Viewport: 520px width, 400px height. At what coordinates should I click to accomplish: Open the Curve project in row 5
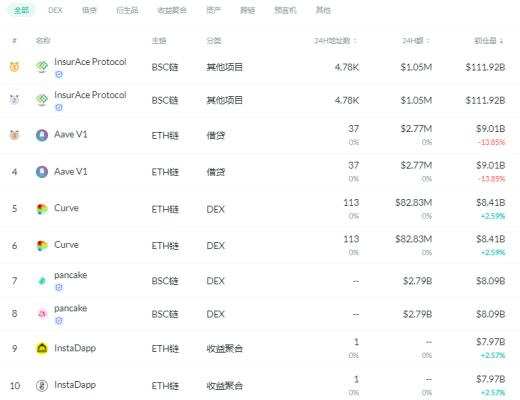(x=66, y=208)
